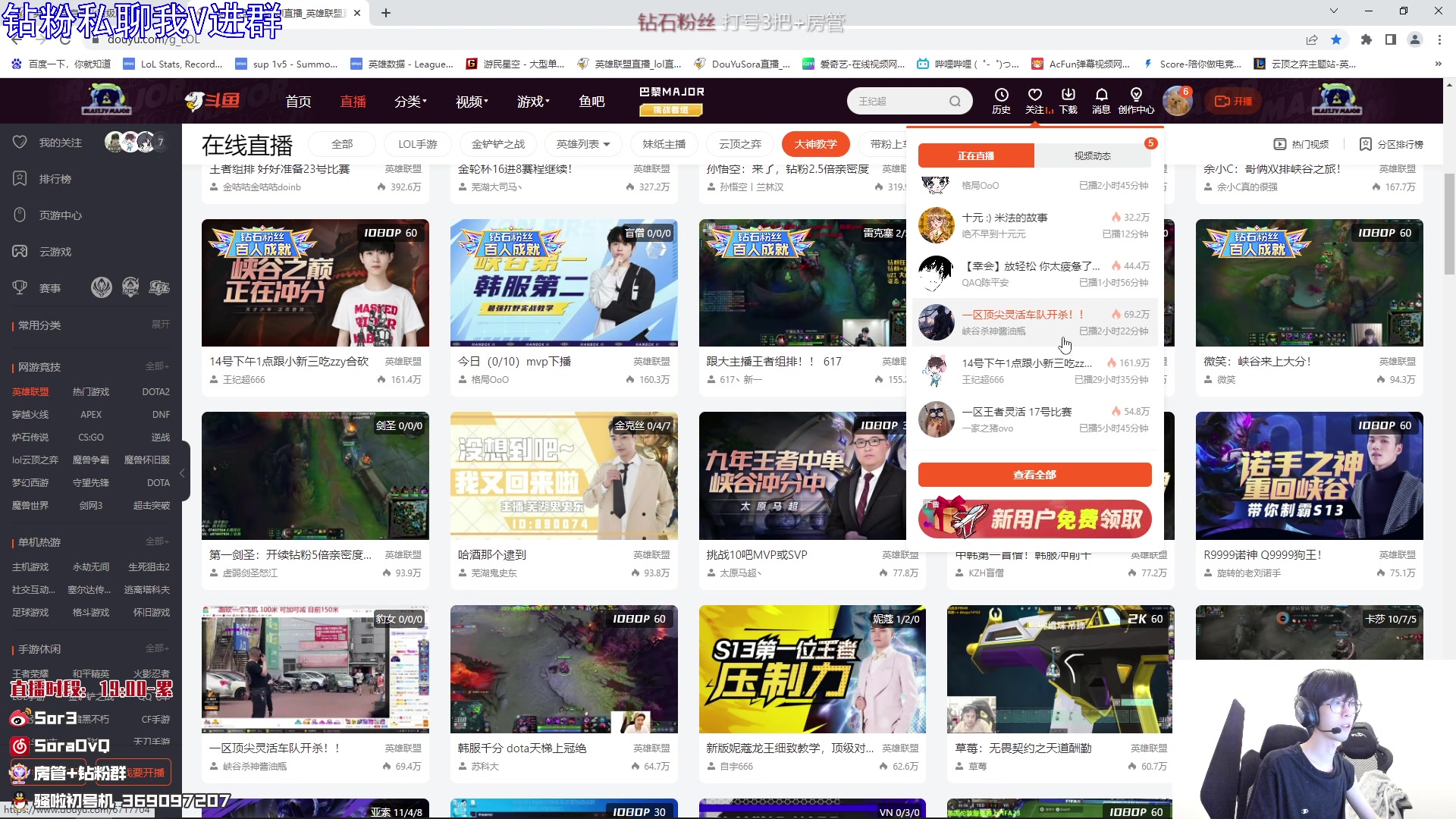Select the LOL手游 category filter
Image resolution: width=1456 pixels, height=819 pixels.
pyautogui.click(x=418, y=144)
